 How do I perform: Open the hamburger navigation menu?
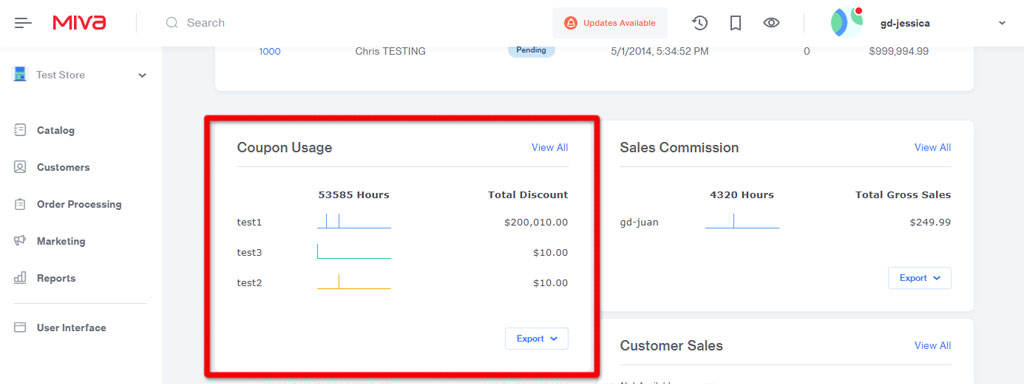[23, 23]
